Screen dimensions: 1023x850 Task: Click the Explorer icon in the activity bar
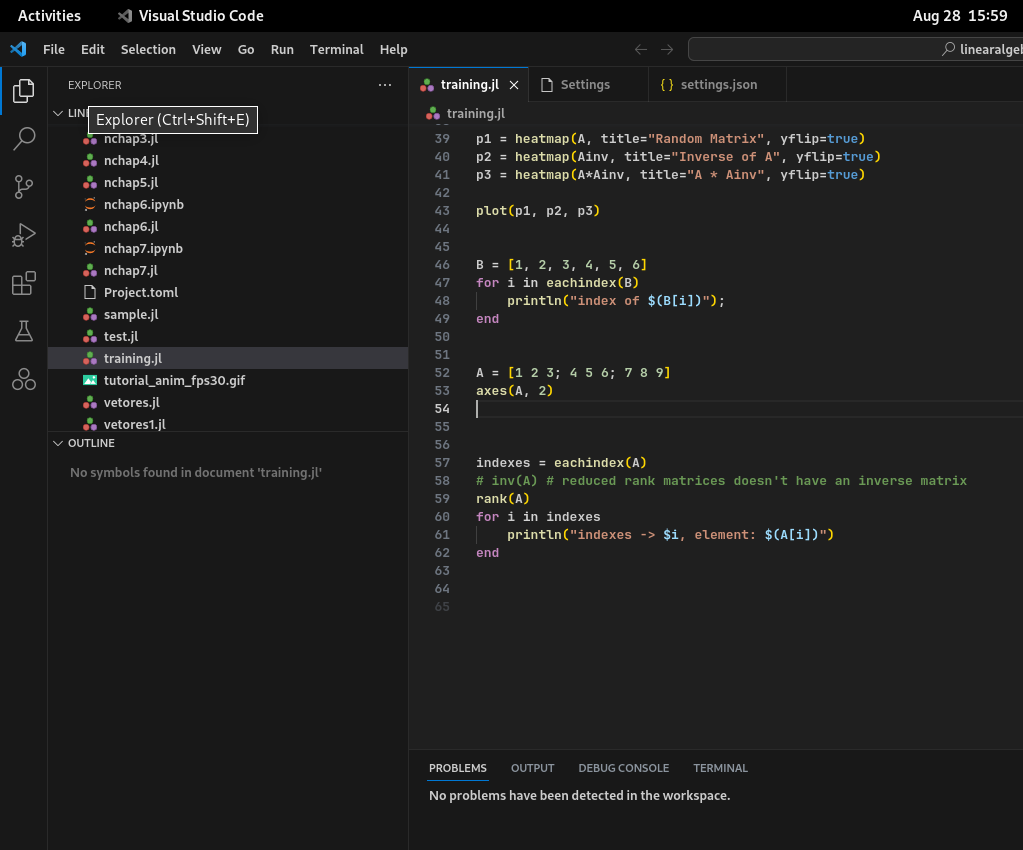click(23, 91)
